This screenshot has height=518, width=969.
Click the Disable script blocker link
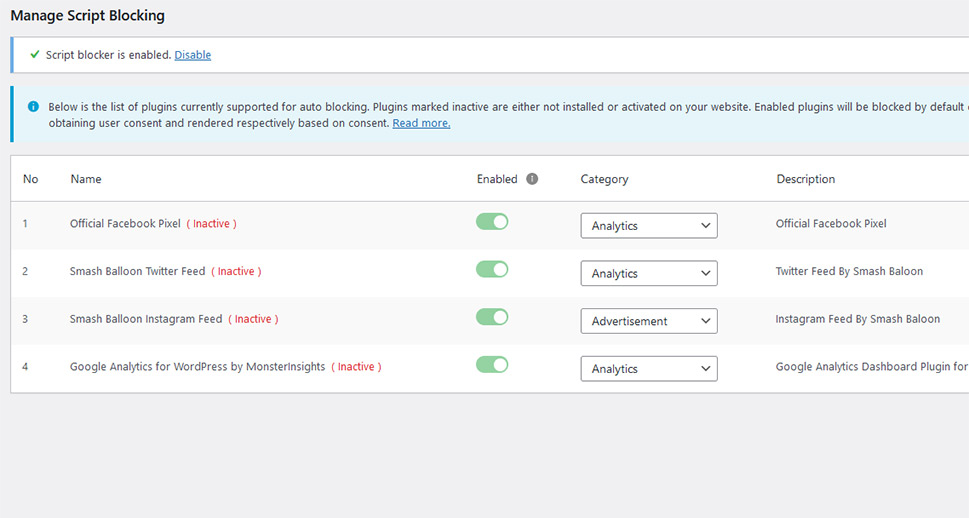coord(192,55)
